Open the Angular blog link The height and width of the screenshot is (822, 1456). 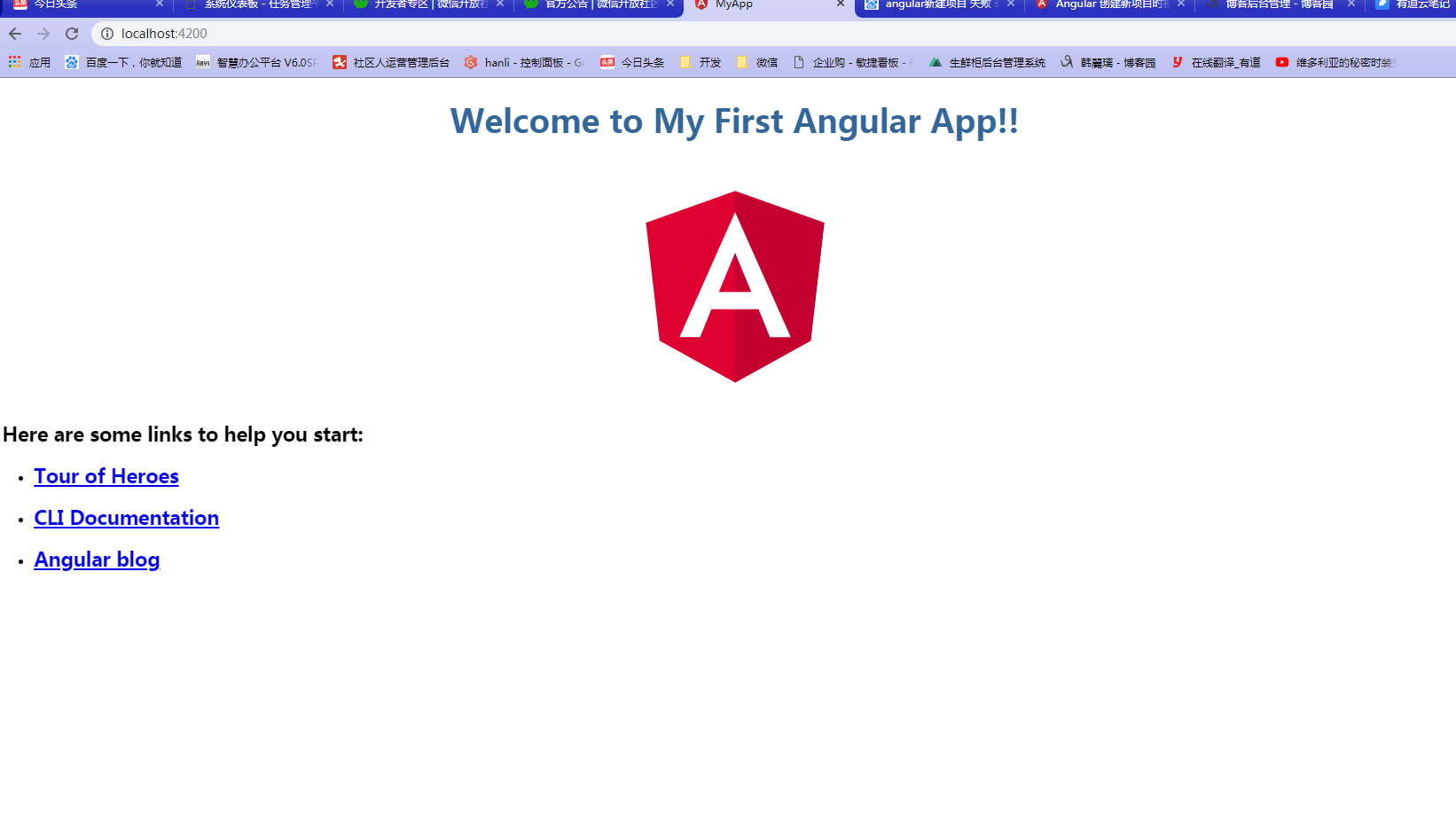pyautogui.click(x=97, y=560)
